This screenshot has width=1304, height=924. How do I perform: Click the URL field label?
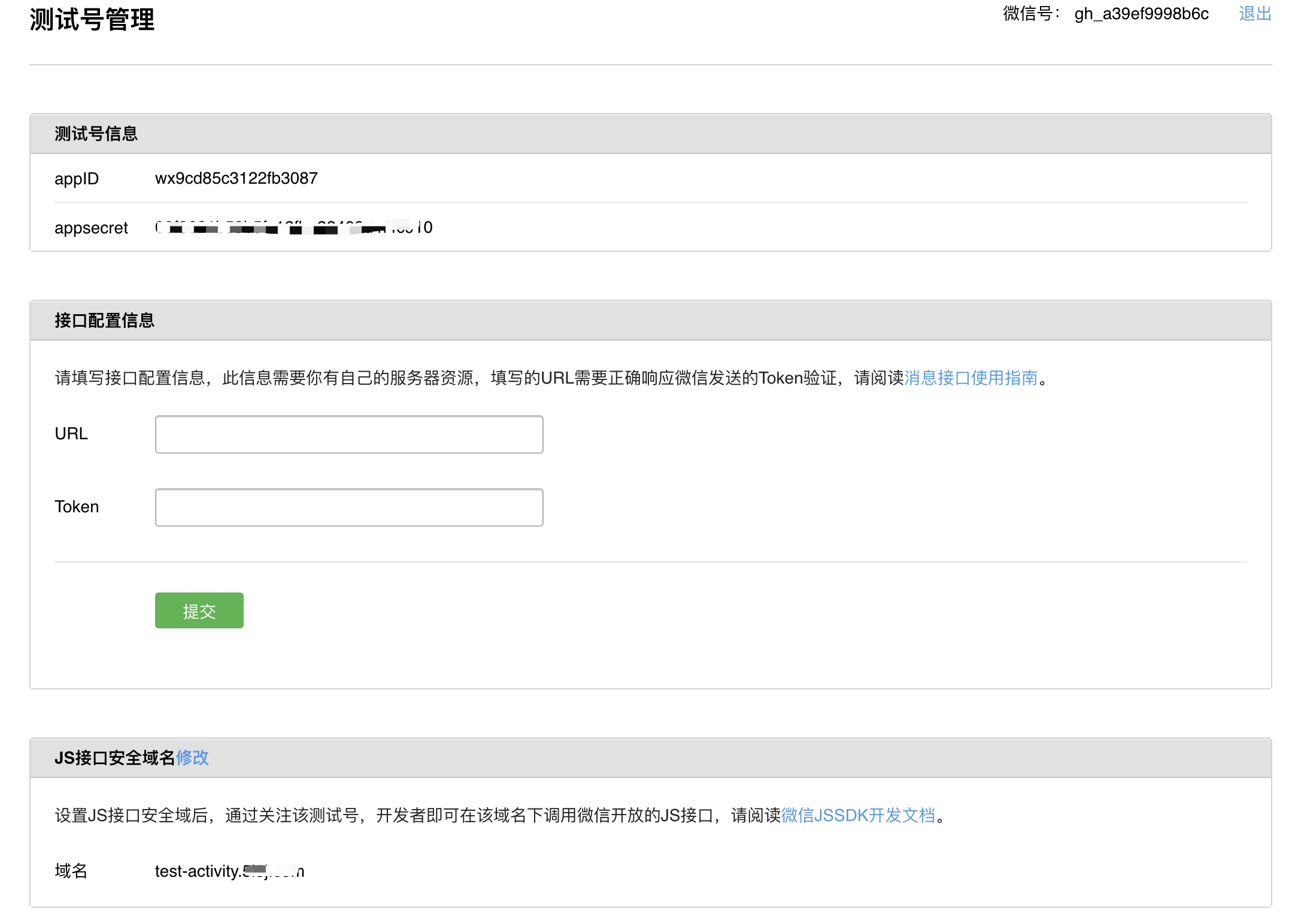point(71,433)
